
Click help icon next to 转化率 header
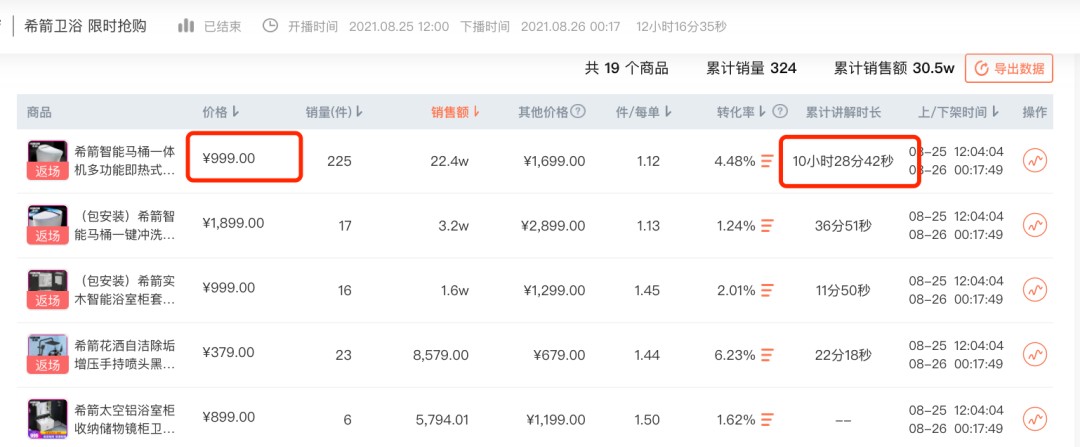[x=780, y=112]
